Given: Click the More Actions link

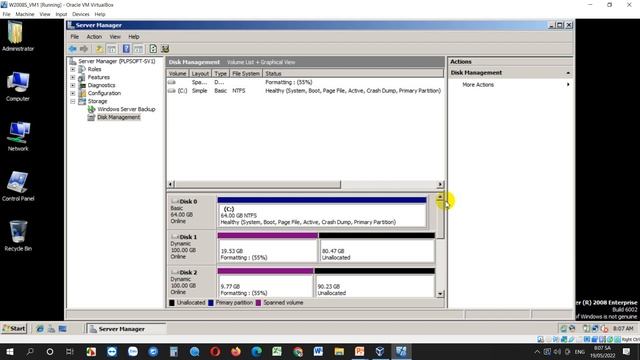Looking at the screenshot, I should [478, 84].
